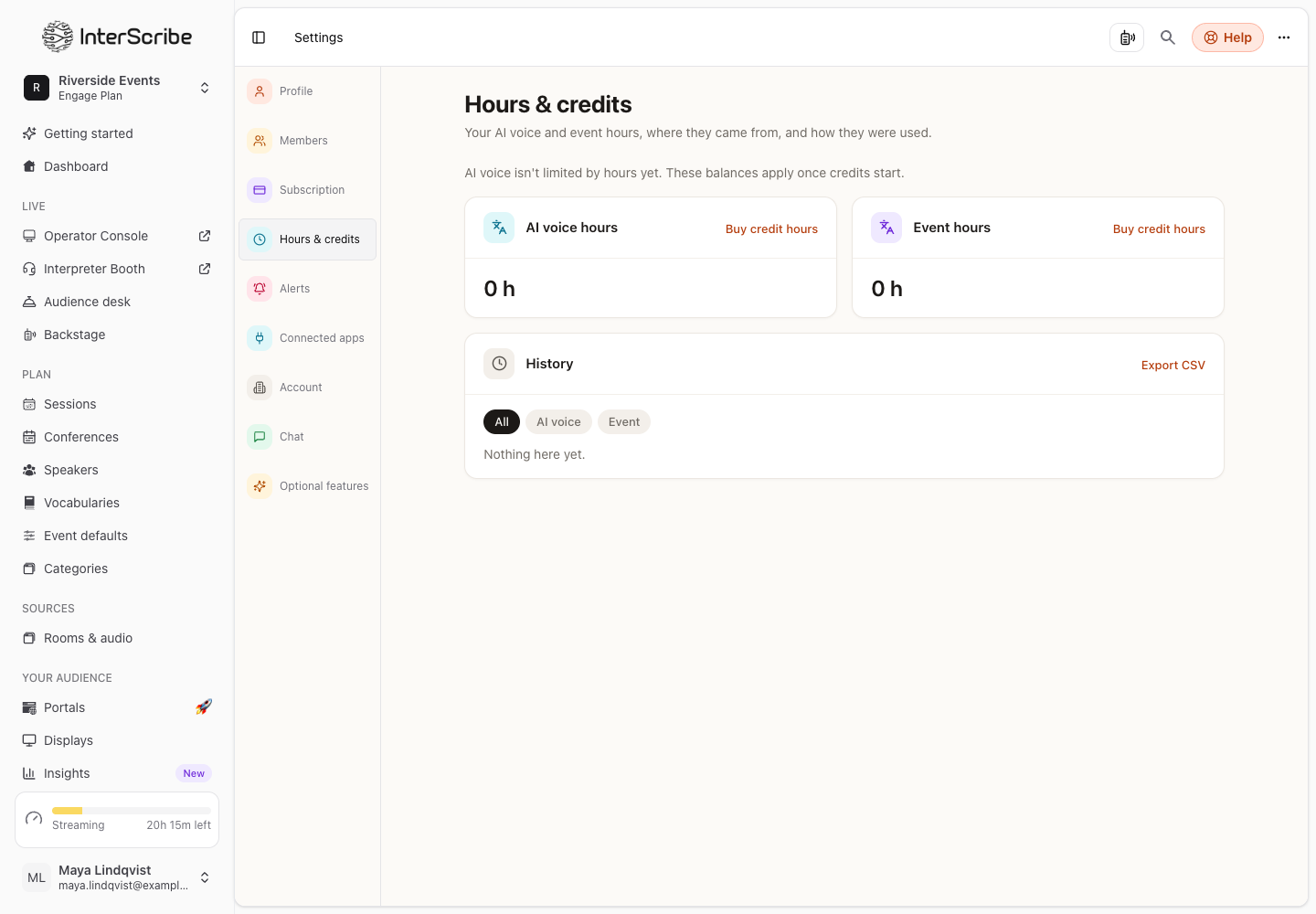This screenshot has width=1316, height=914.
Task: Buy credit hours for Event hours
Action: (x=1159, y=229)
